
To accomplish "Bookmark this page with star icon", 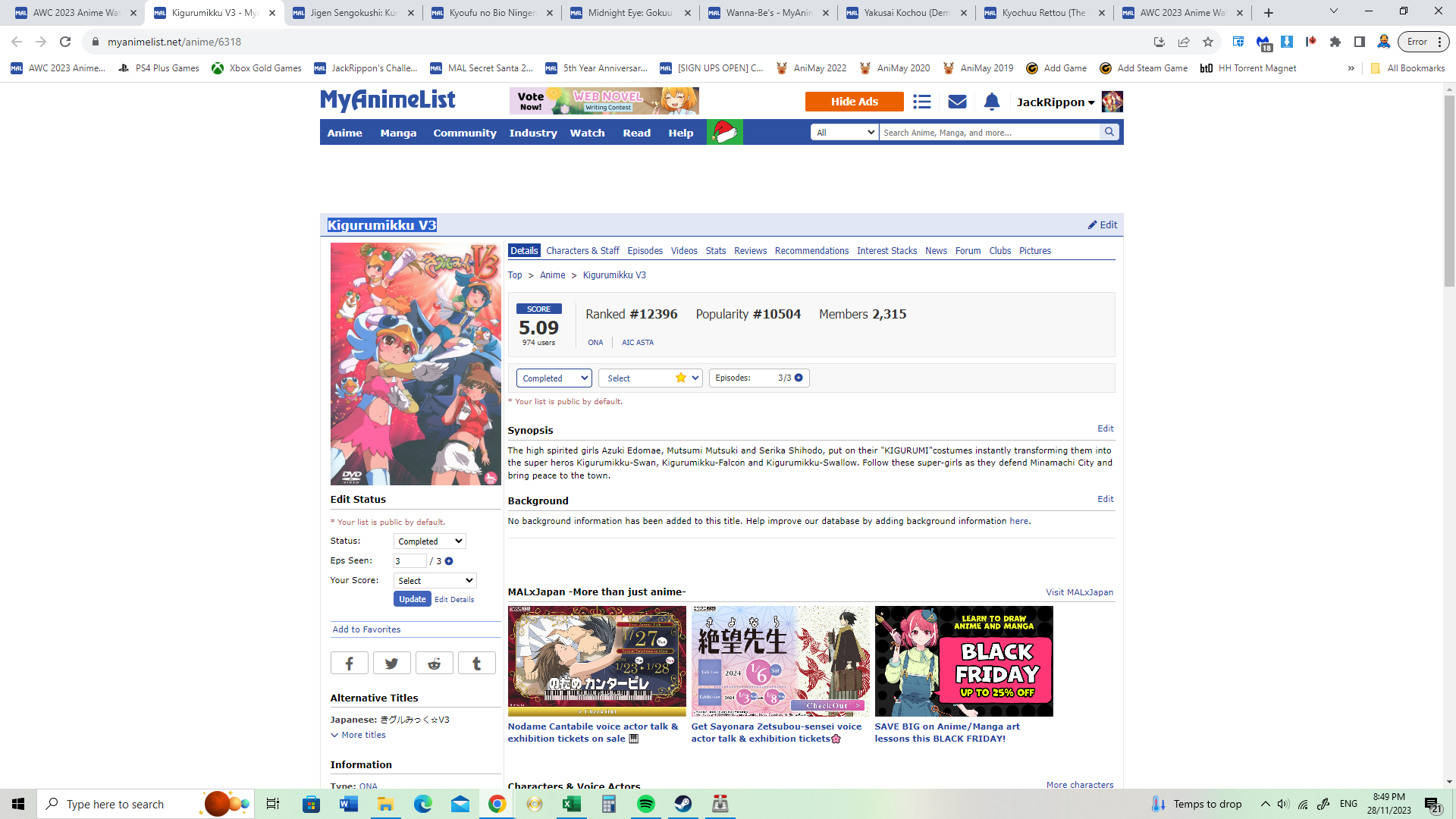I will coord(1208,42).
